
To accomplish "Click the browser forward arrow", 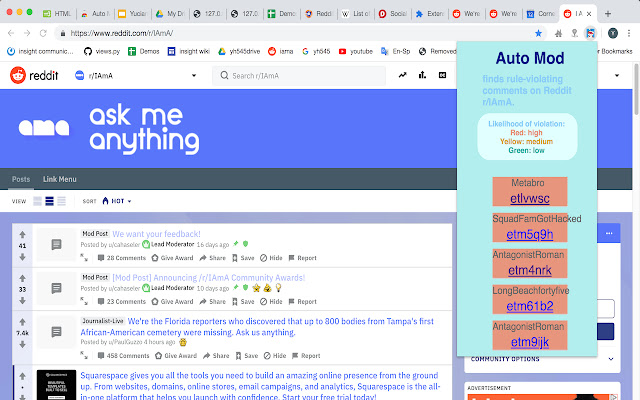I will (x=27, y=33).
